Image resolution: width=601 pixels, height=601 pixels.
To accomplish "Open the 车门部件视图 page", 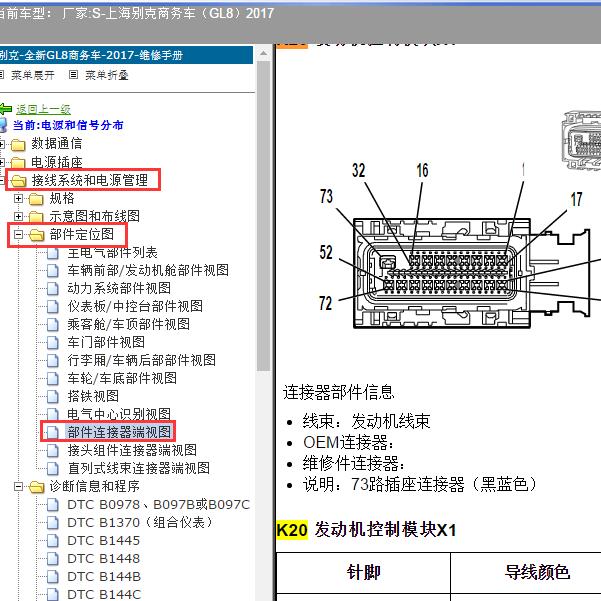I will (106, 342).
